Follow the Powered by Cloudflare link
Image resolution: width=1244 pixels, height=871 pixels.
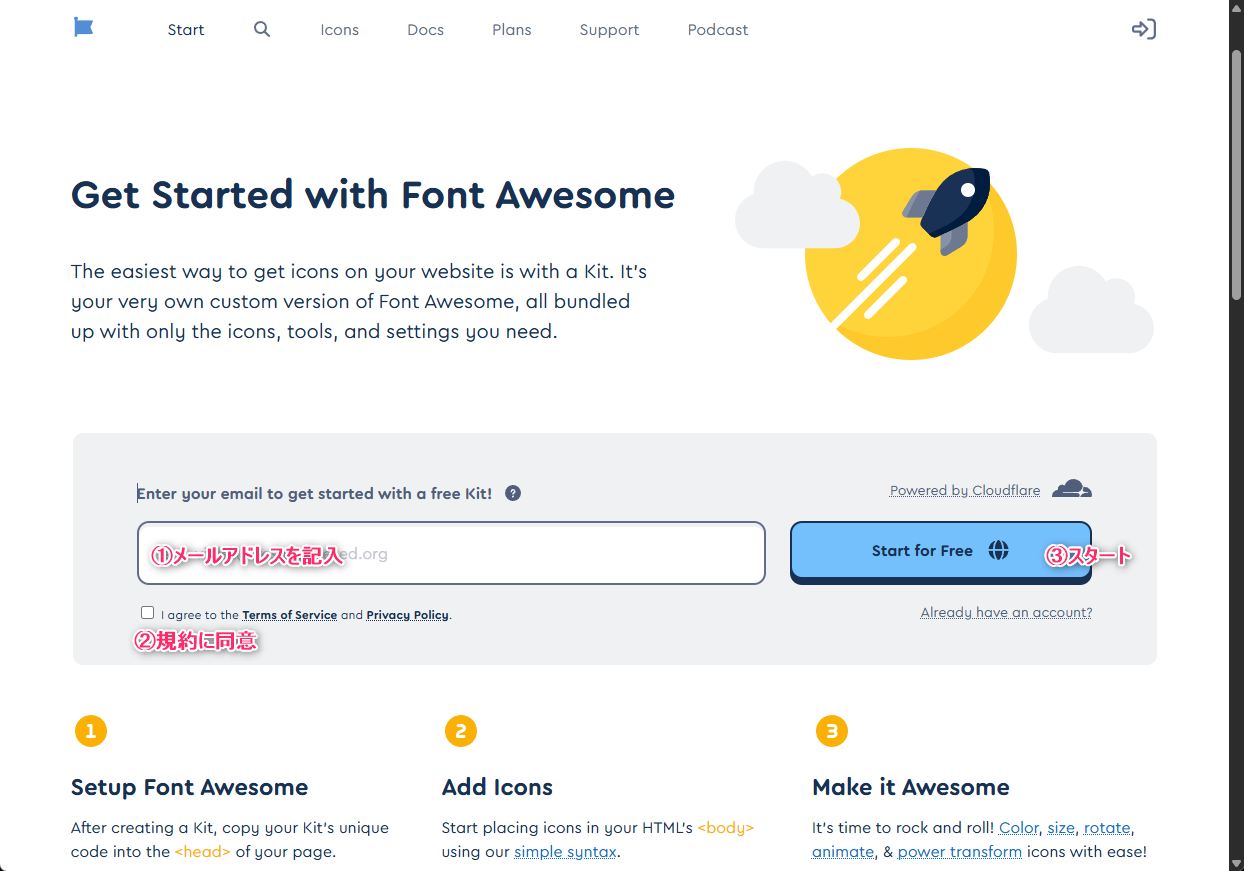tap(964, 490)
